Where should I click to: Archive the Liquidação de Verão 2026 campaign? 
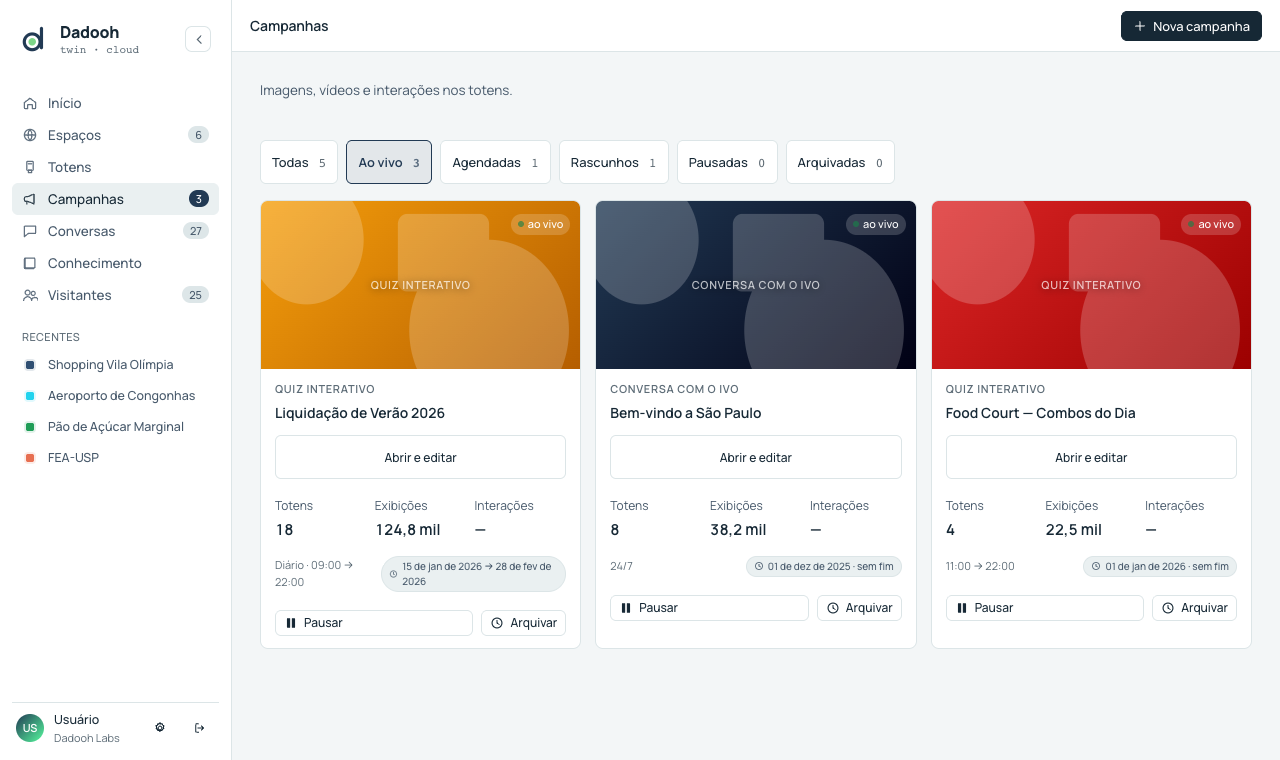coord(523,623)
